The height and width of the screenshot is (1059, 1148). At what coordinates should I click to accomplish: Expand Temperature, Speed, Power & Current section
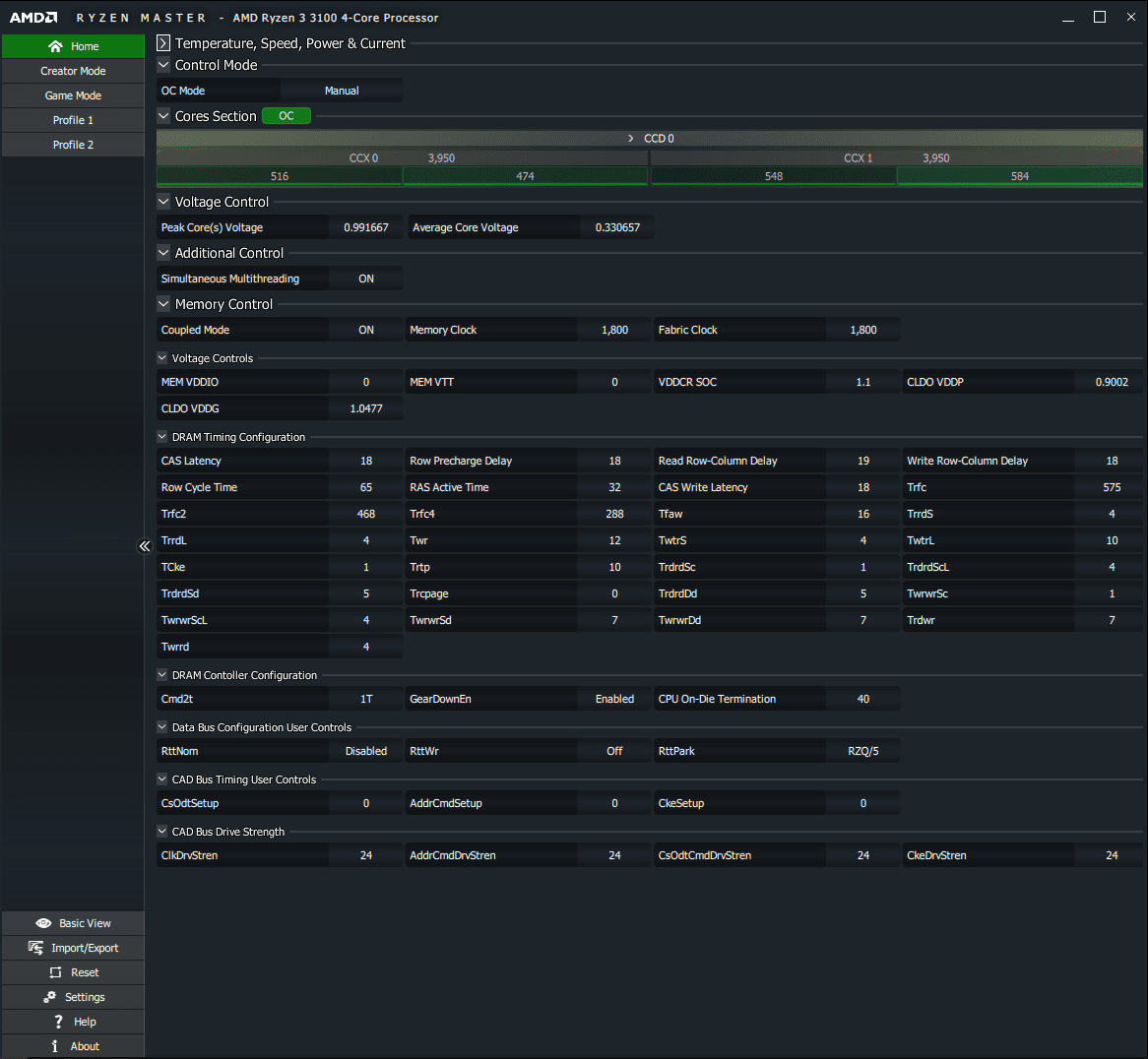click(x=163, y=43)
